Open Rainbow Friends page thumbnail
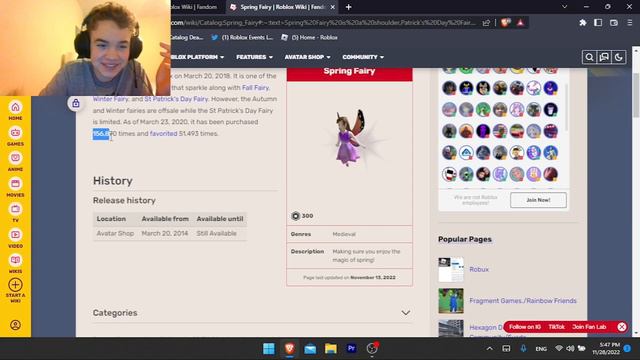Image resolution: width=640 pixels, height=360 pixels. pos(451,301)
